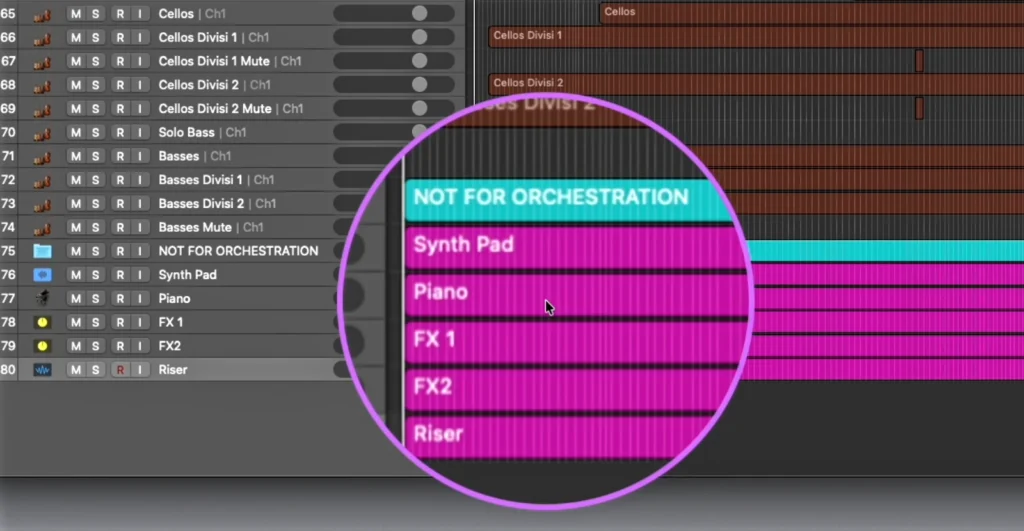
Task: Record-enable the Cellos Divisi 1 Mute track
Action: click(120, 61)
